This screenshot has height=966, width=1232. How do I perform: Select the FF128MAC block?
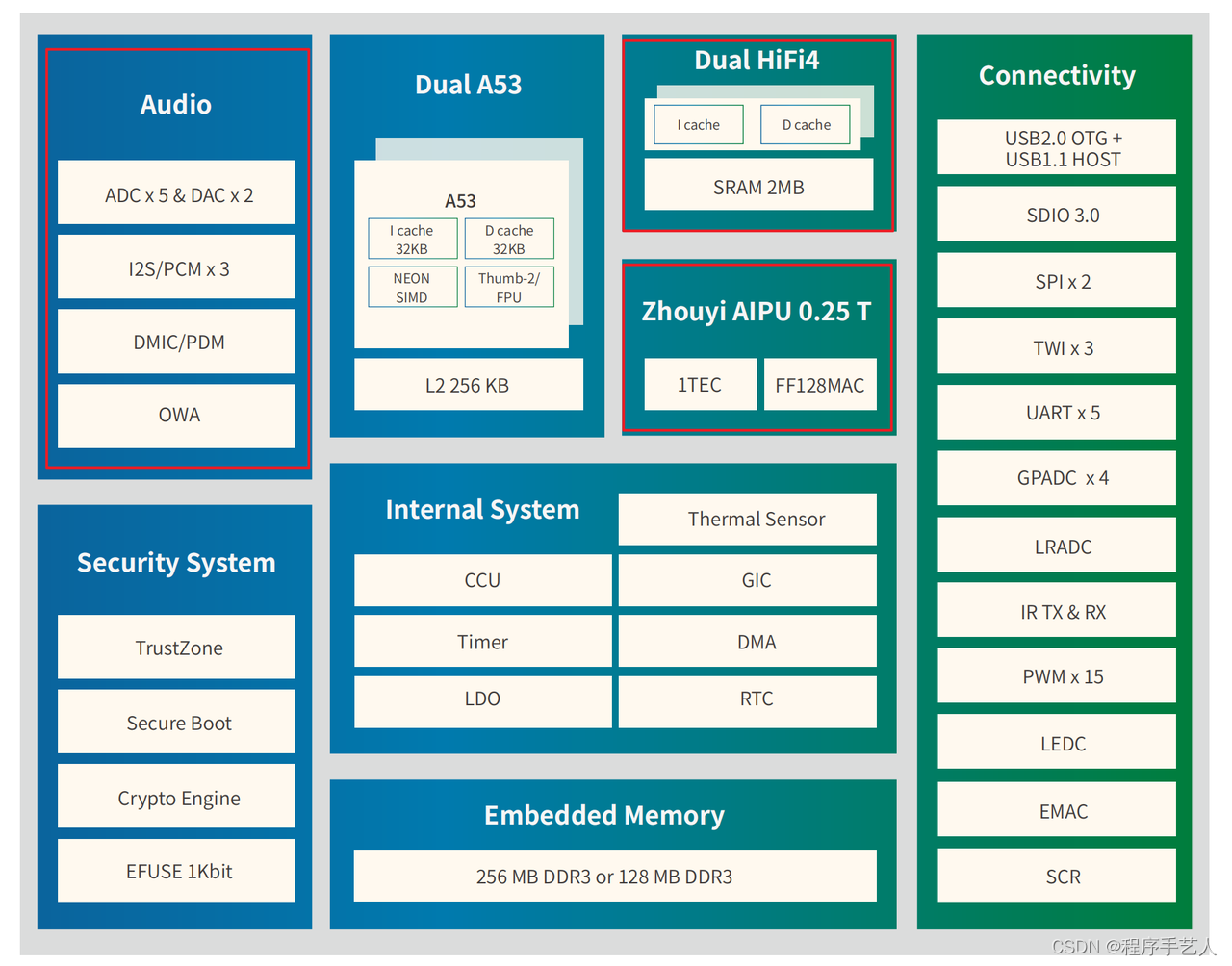tap(820, 385)
